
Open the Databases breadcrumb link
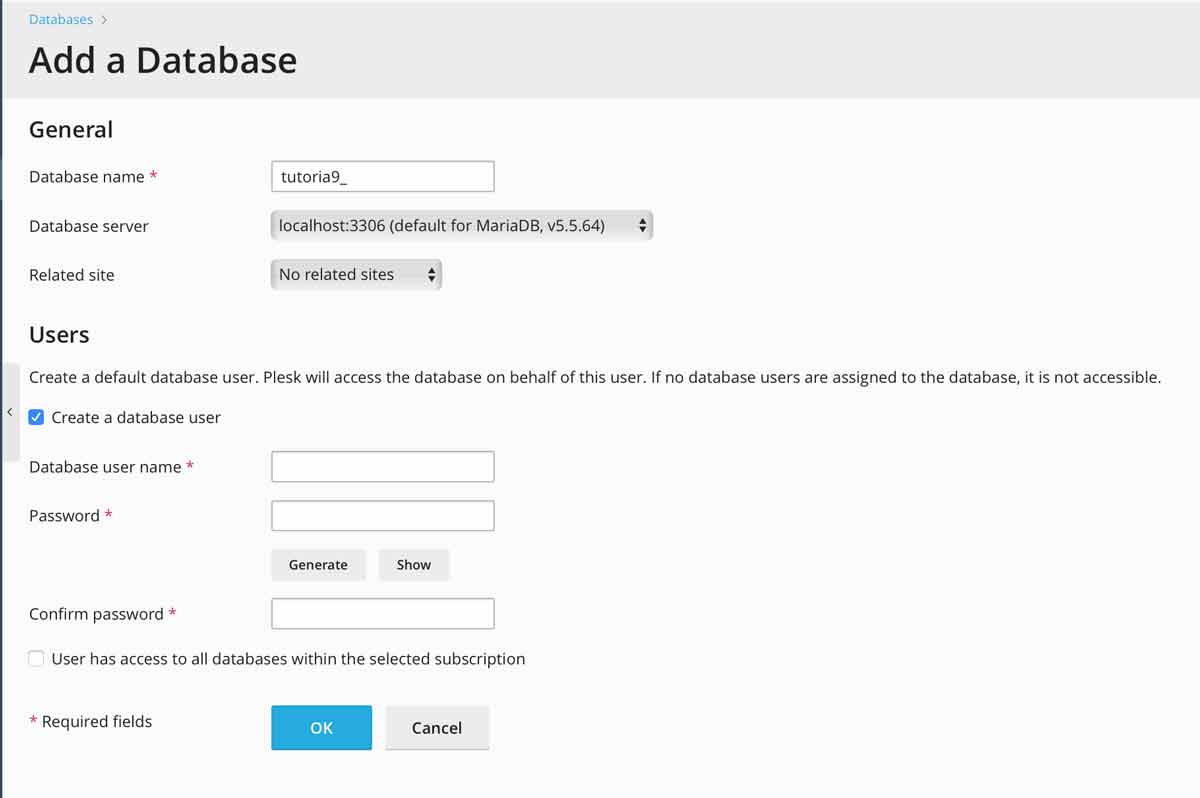tap(60, 18)
